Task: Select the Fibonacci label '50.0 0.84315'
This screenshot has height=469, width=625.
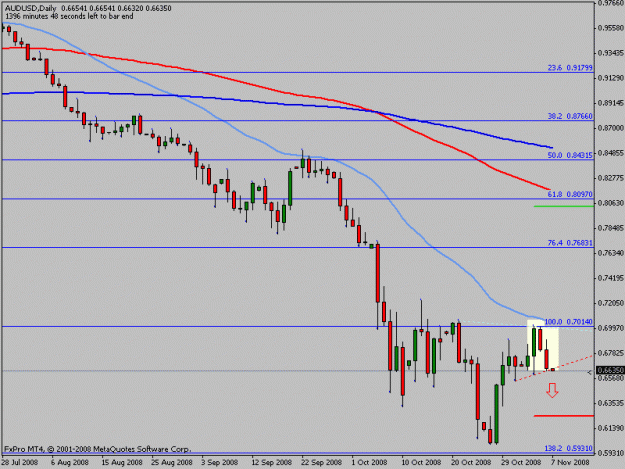Action: (x=570, y=155)
